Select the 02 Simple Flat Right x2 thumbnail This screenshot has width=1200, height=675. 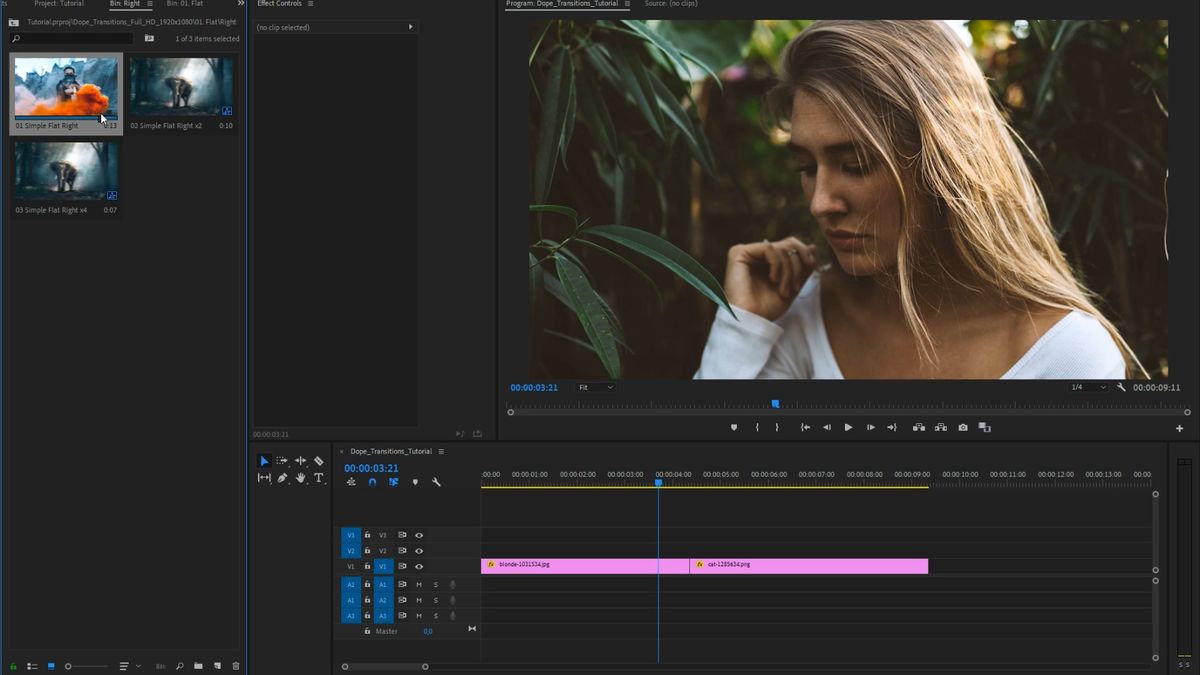[181, 87]
